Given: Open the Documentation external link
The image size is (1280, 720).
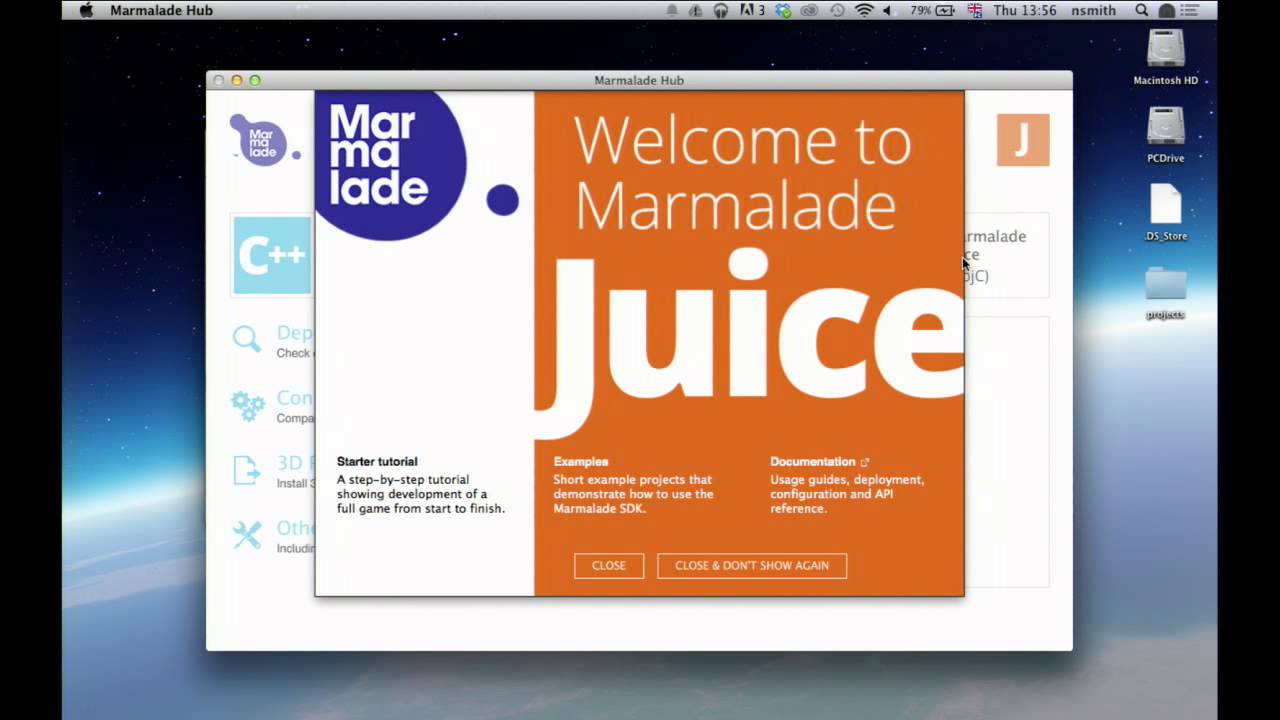Looking at the screenshot, I should click(812, 462).
